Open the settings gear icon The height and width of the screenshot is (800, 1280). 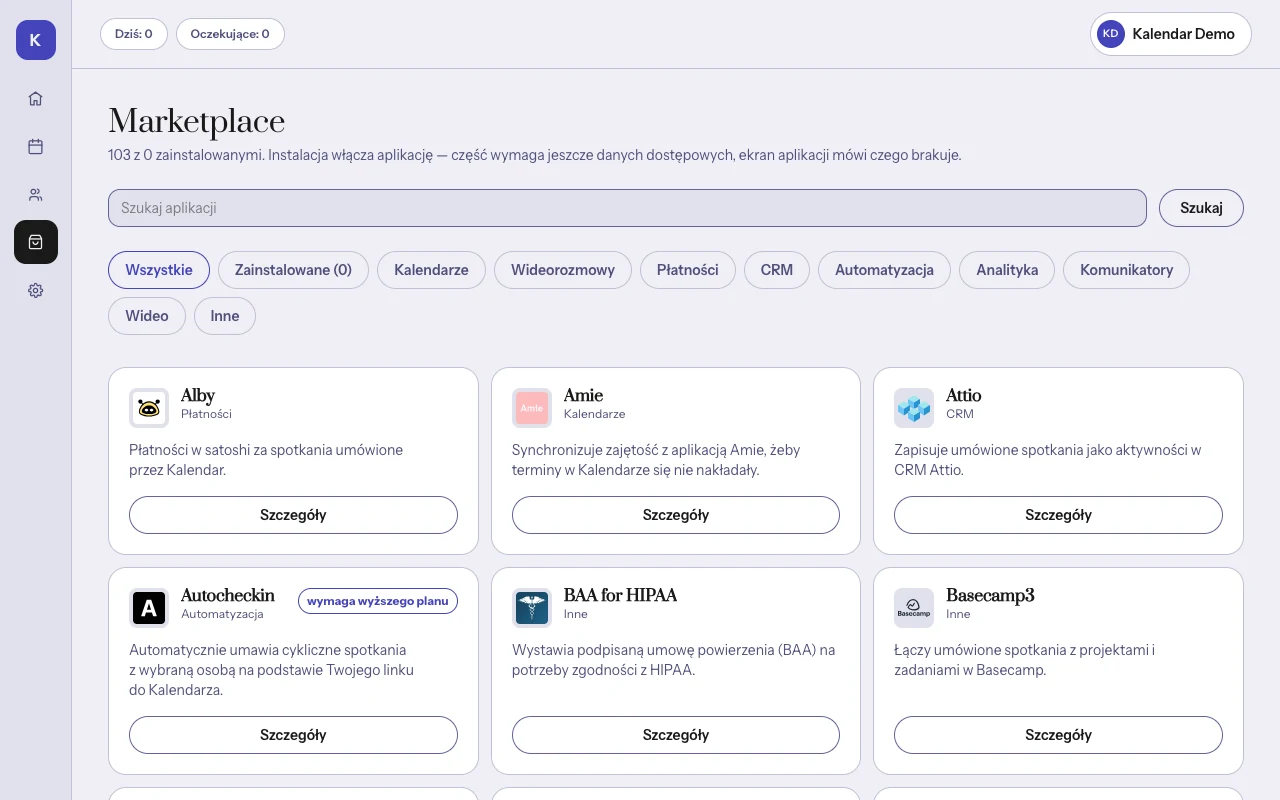point(36,290)
